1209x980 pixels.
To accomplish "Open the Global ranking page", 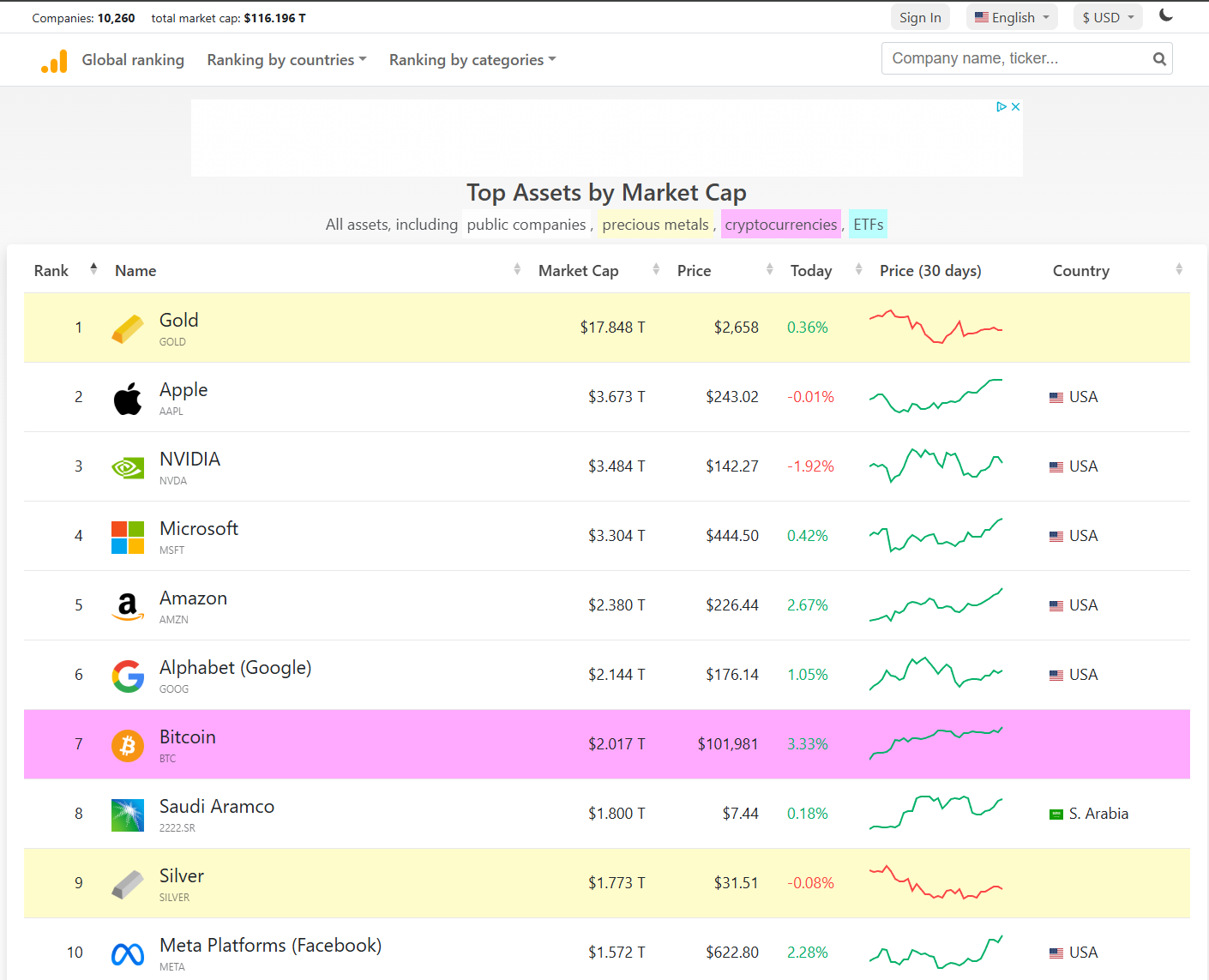I will 133,60.
